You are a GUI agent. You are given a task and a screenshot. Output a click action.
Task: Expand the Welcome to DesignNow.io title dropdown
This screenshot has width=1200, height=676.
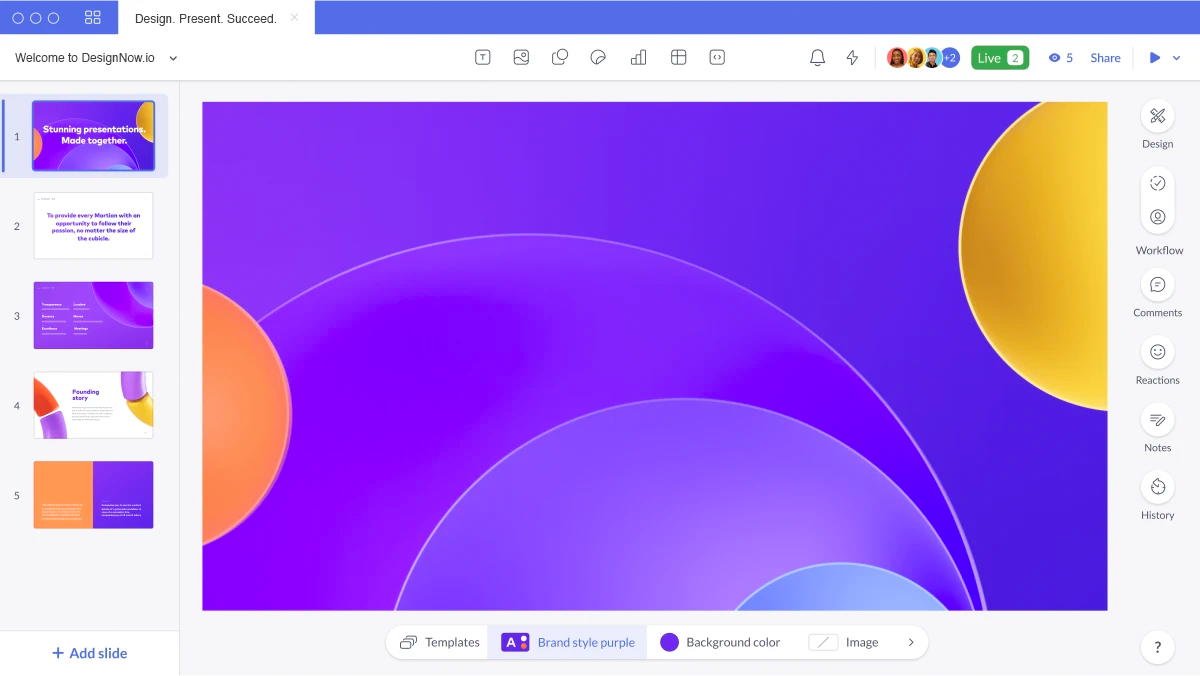click(173, 58)
